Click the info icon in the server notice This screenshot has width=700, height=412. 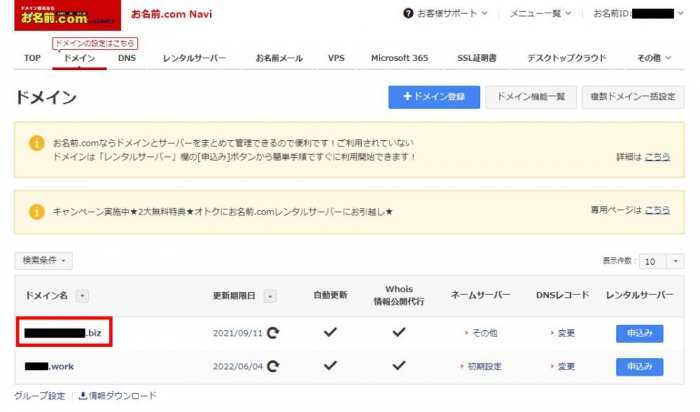37,143
